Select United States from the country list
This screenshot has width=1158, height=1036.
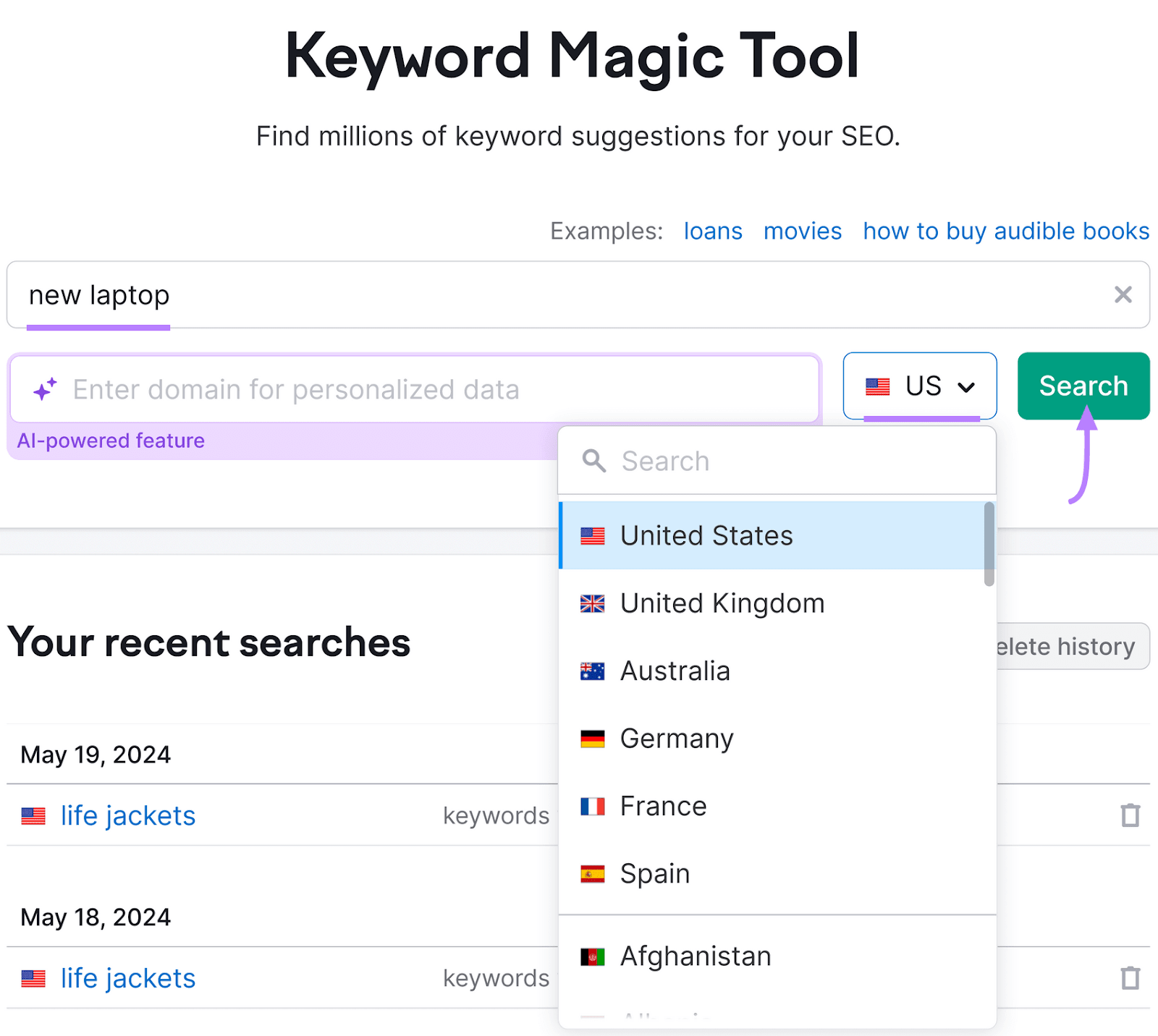coord(706,535)
